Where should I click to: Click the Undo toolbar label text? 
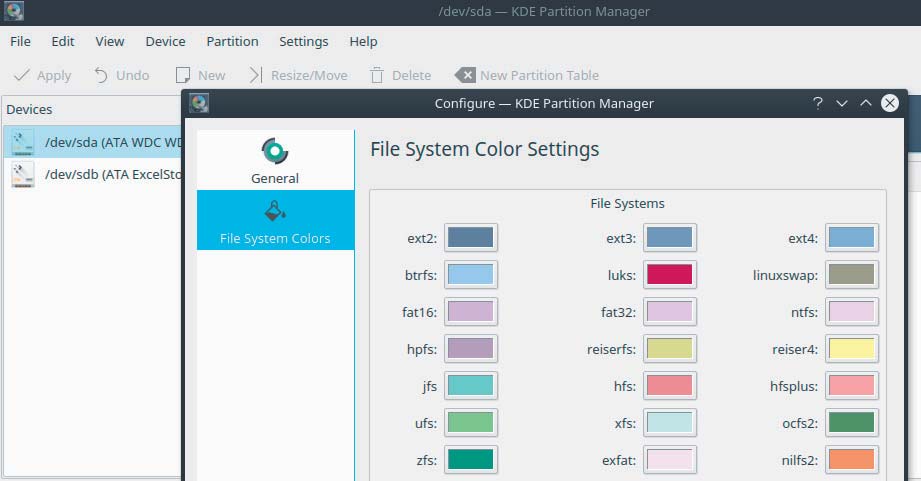coord(133,75)
